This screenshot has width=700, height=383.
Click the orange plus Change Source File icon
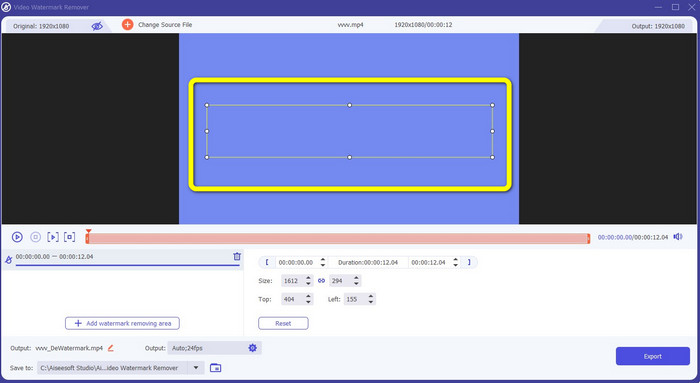pos(127,25)
